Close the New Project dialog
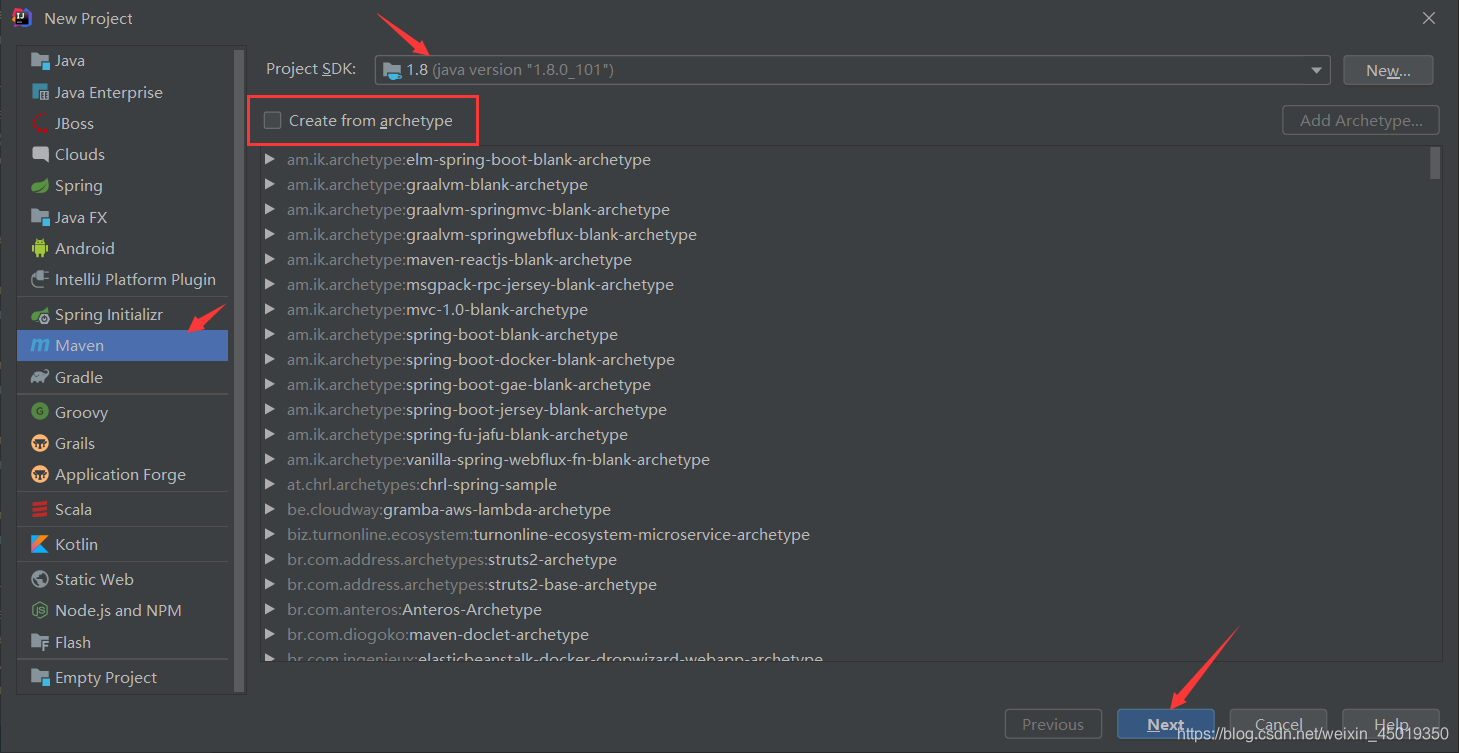 coord(1429,18)
